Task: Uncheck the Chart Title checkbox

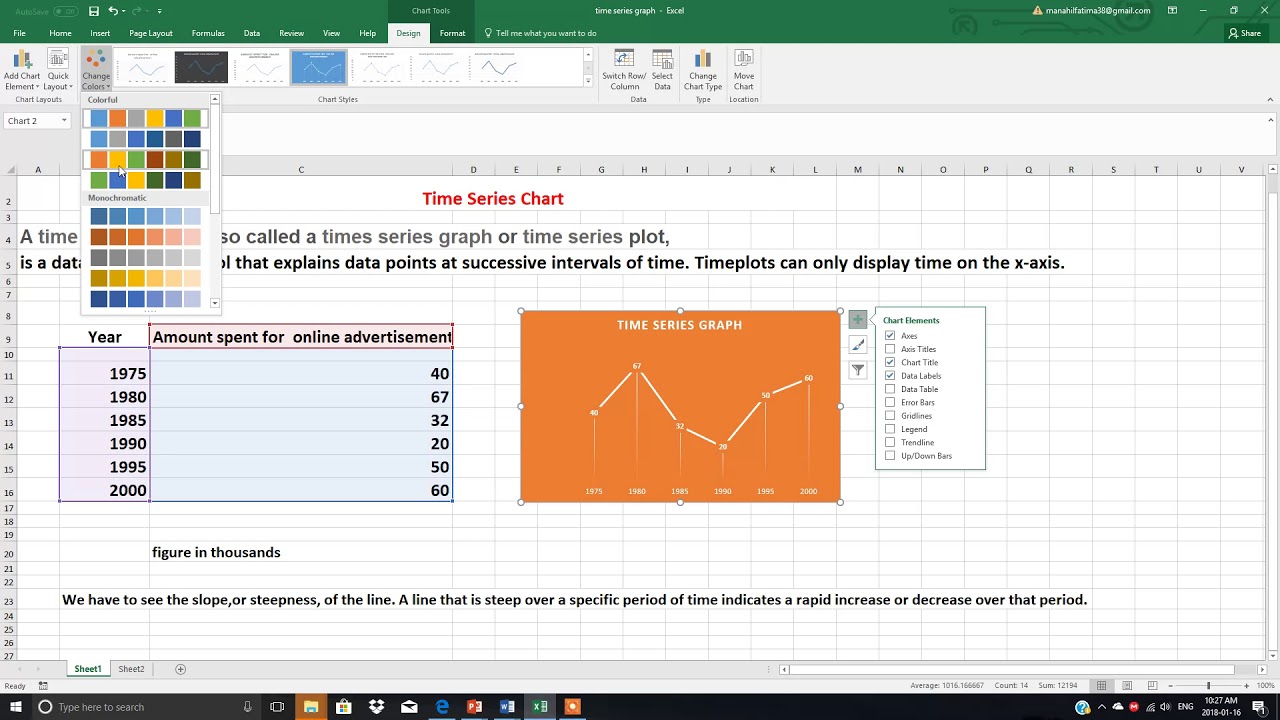Action: pos(890,362)
